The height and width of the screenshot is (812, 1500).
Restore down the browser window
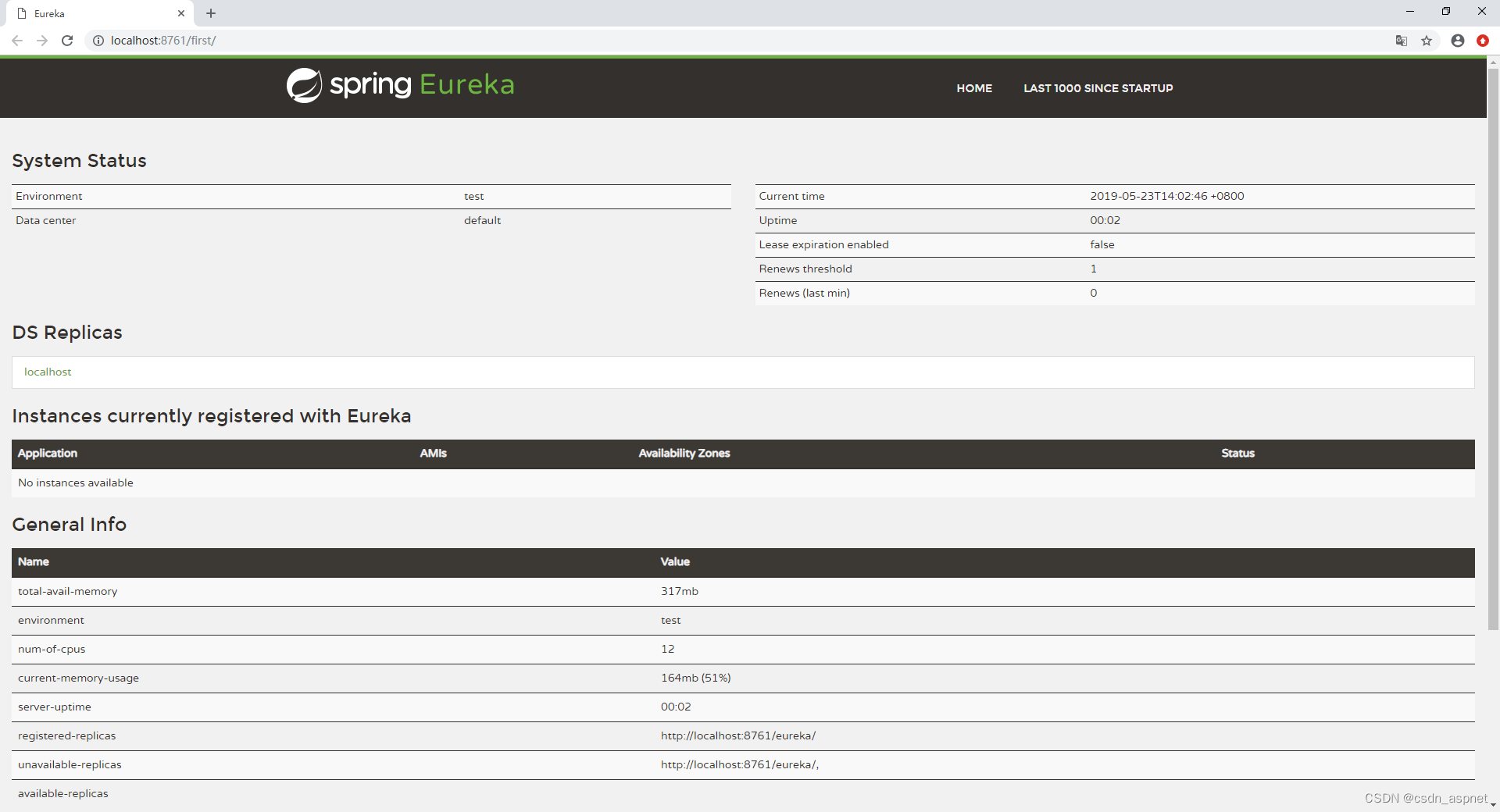click(1446, 12)
